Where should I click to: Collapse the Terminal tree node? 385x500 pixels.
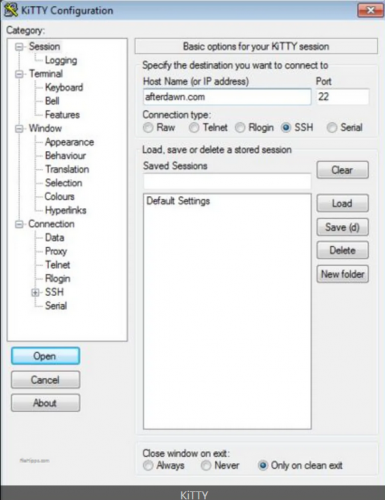[x=19, y=74]
